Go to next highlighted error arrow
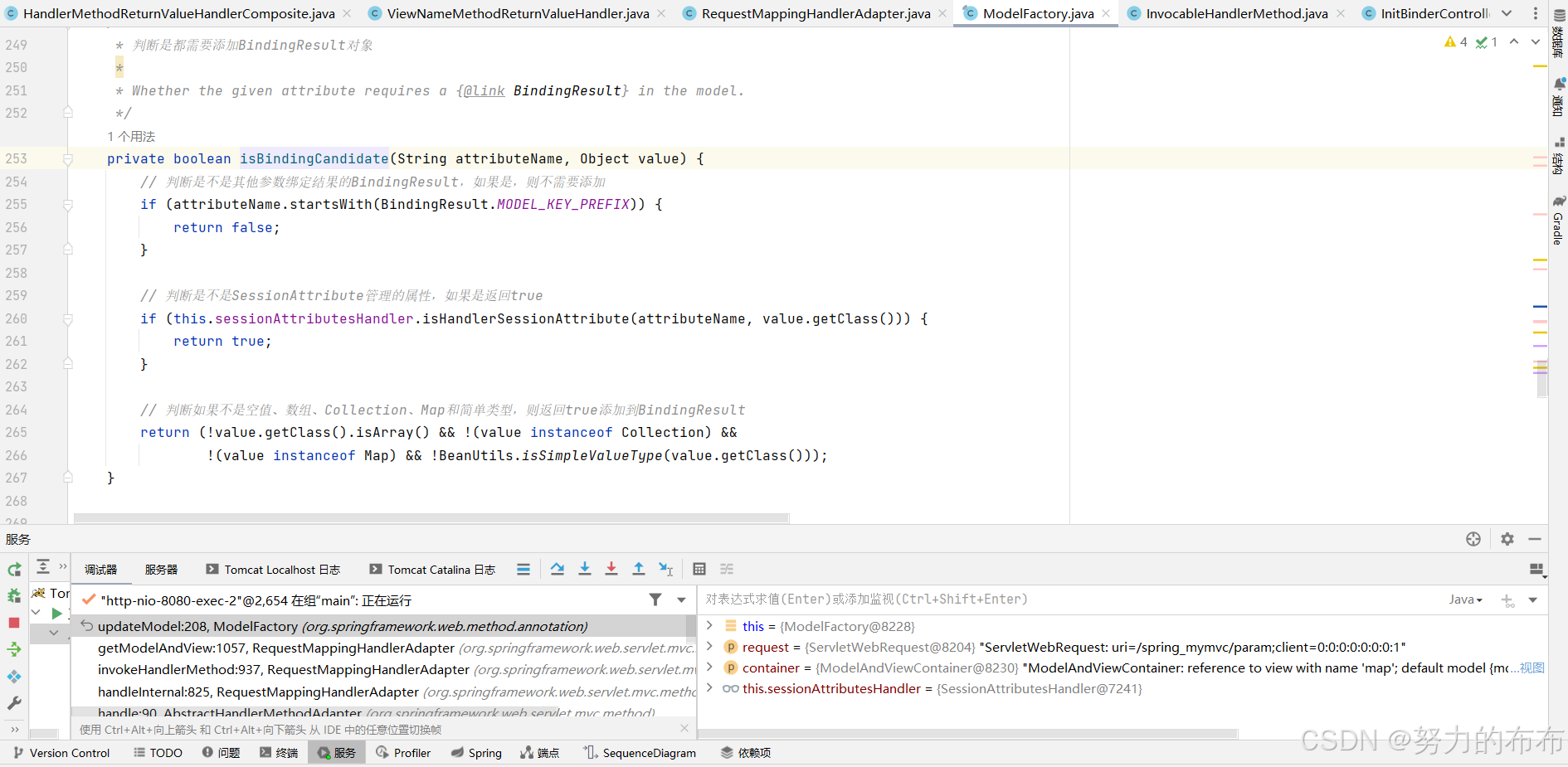The image size is (1568, 767). [x=1536, y=41]
